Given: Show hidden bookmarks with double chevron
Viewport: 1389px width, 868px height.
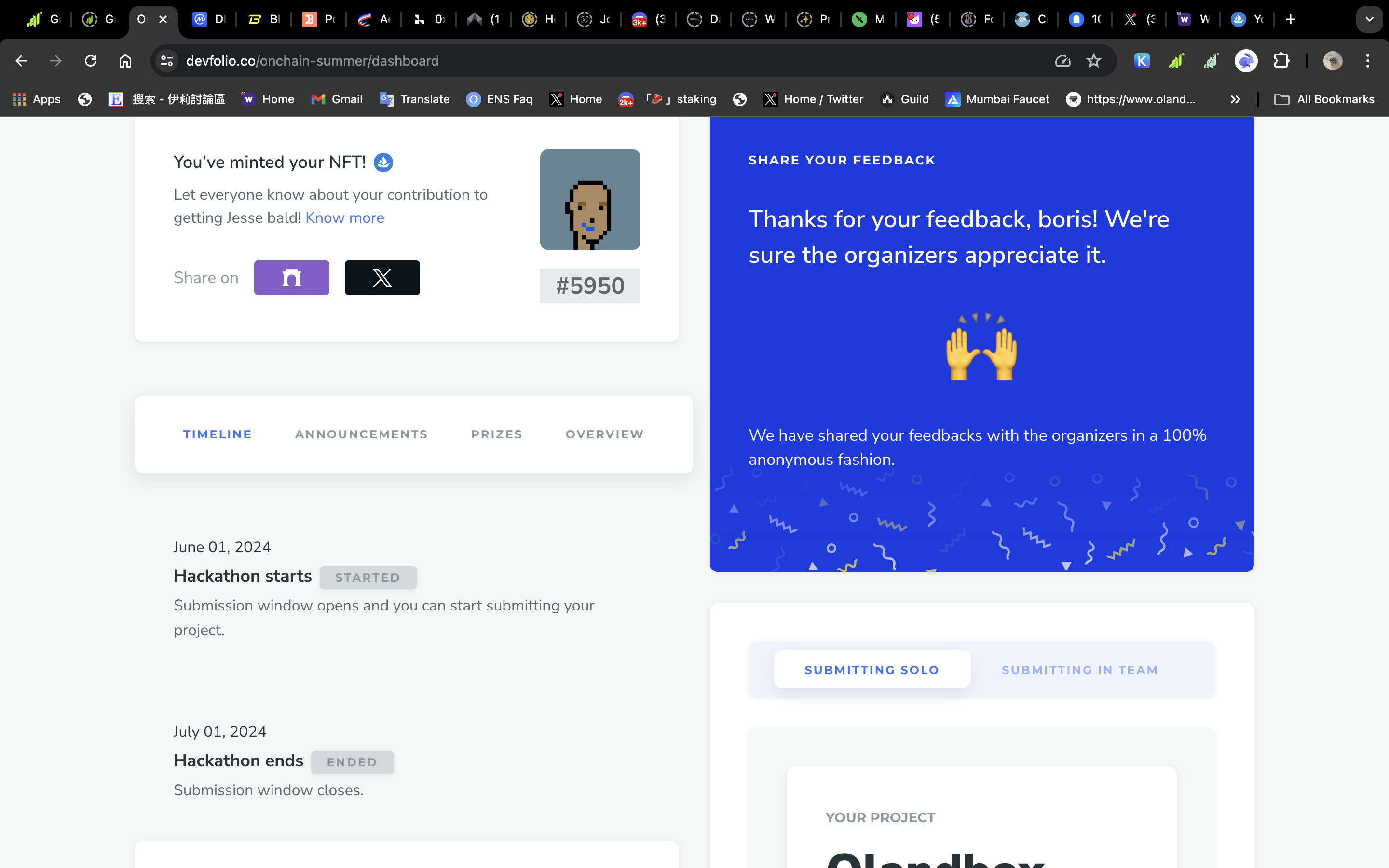Looking at the screenshot, I should (x=1235, y=99).
